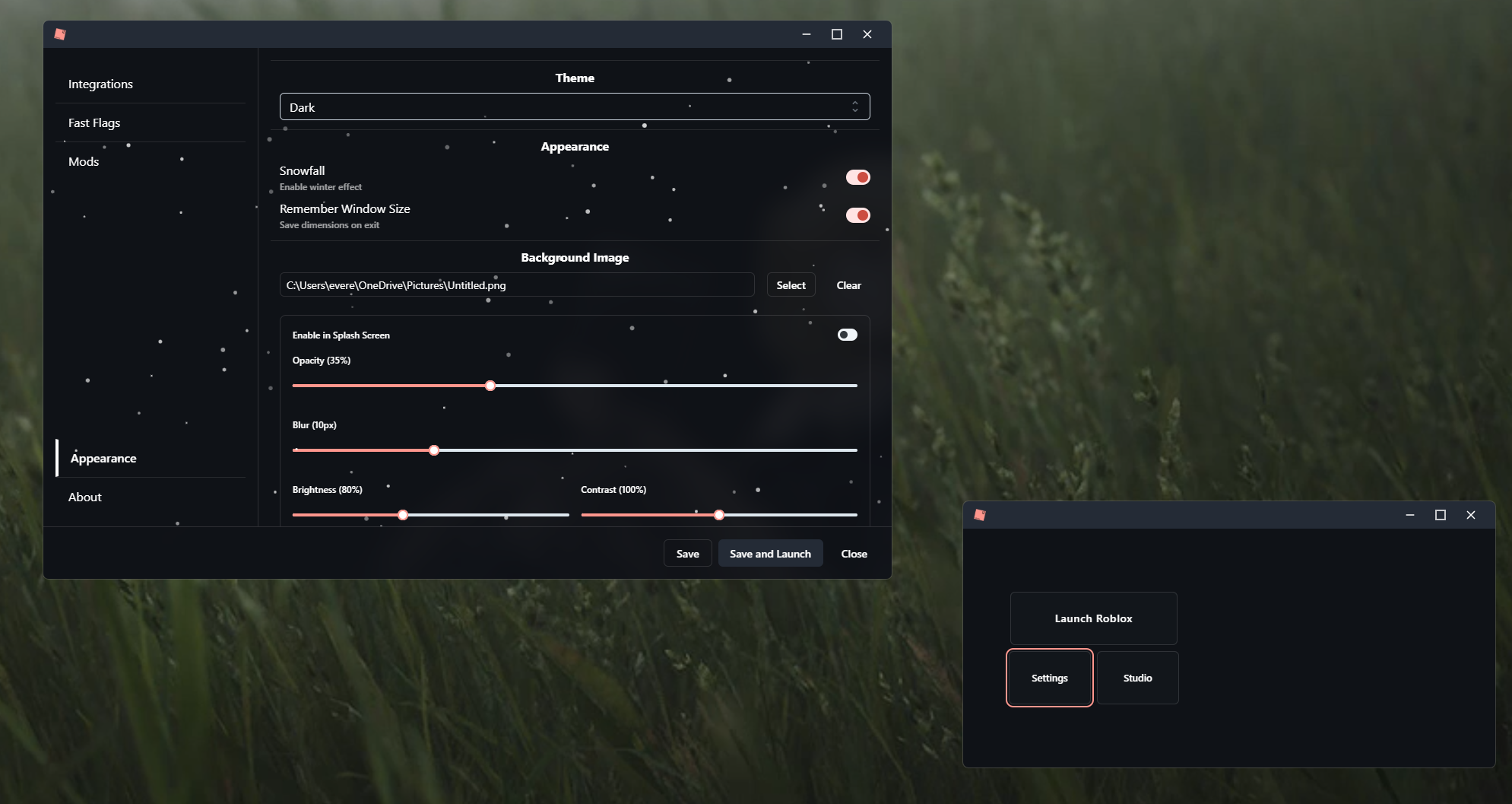
Task: Click the Remember Window Size label
Action: [x=345, y=208]
